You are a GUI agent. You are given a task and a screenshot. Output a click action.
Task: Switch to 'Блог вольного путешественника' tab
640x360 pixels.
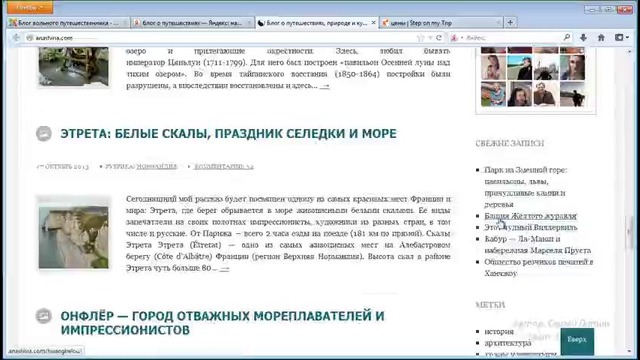coord(68,23)
